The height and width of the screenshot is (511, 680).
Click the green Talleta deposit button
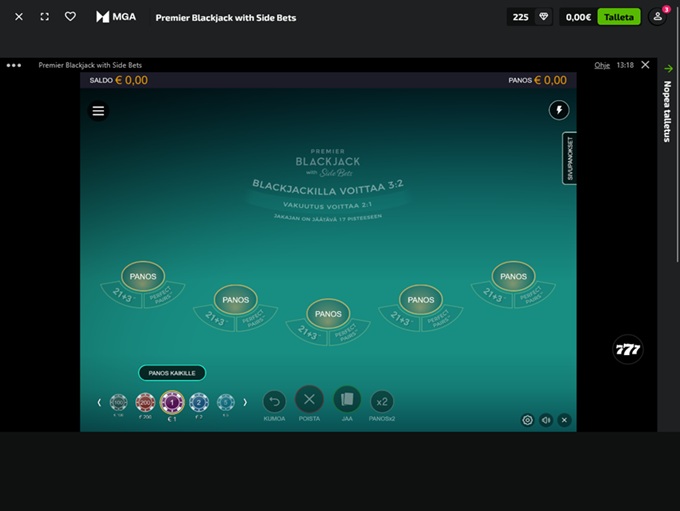[618, 17]
